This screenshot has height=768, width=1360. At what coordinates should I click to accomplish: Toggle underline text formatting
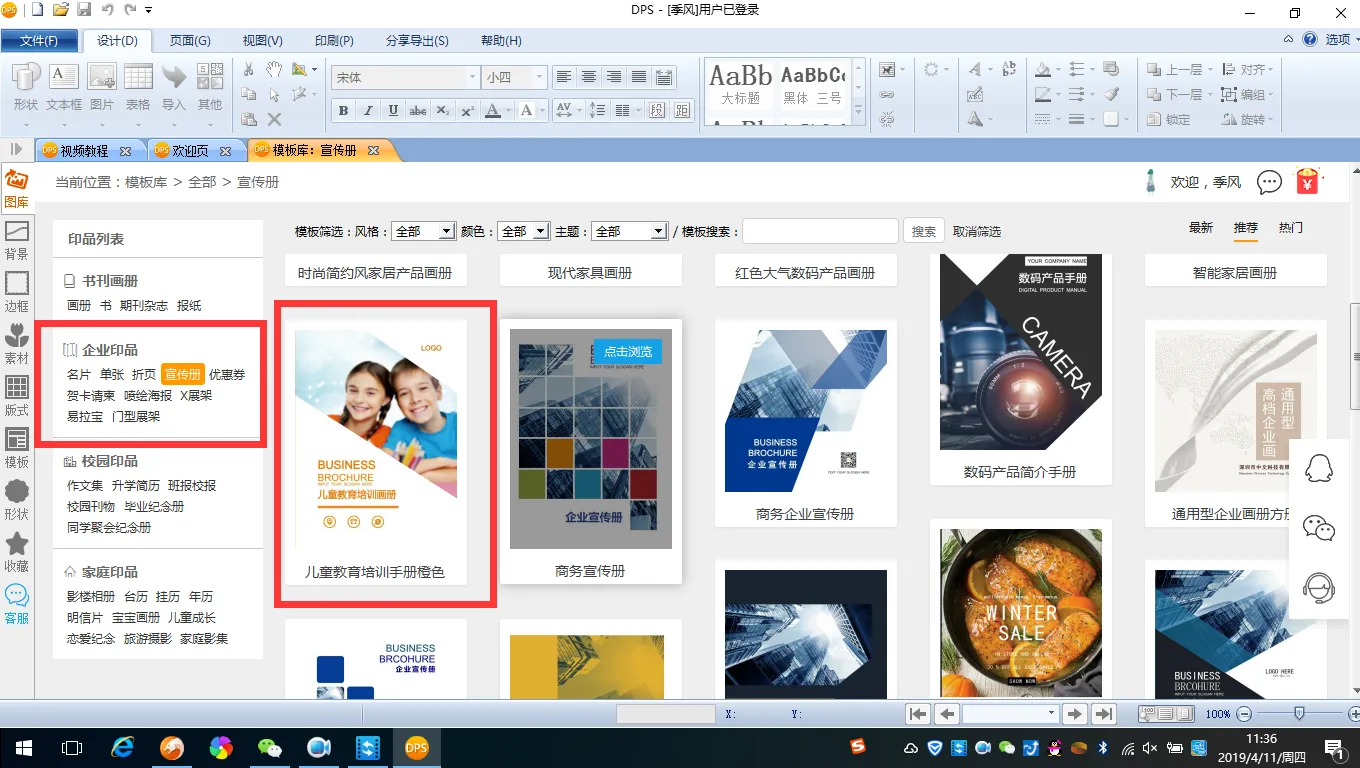(x=393, y=110)
